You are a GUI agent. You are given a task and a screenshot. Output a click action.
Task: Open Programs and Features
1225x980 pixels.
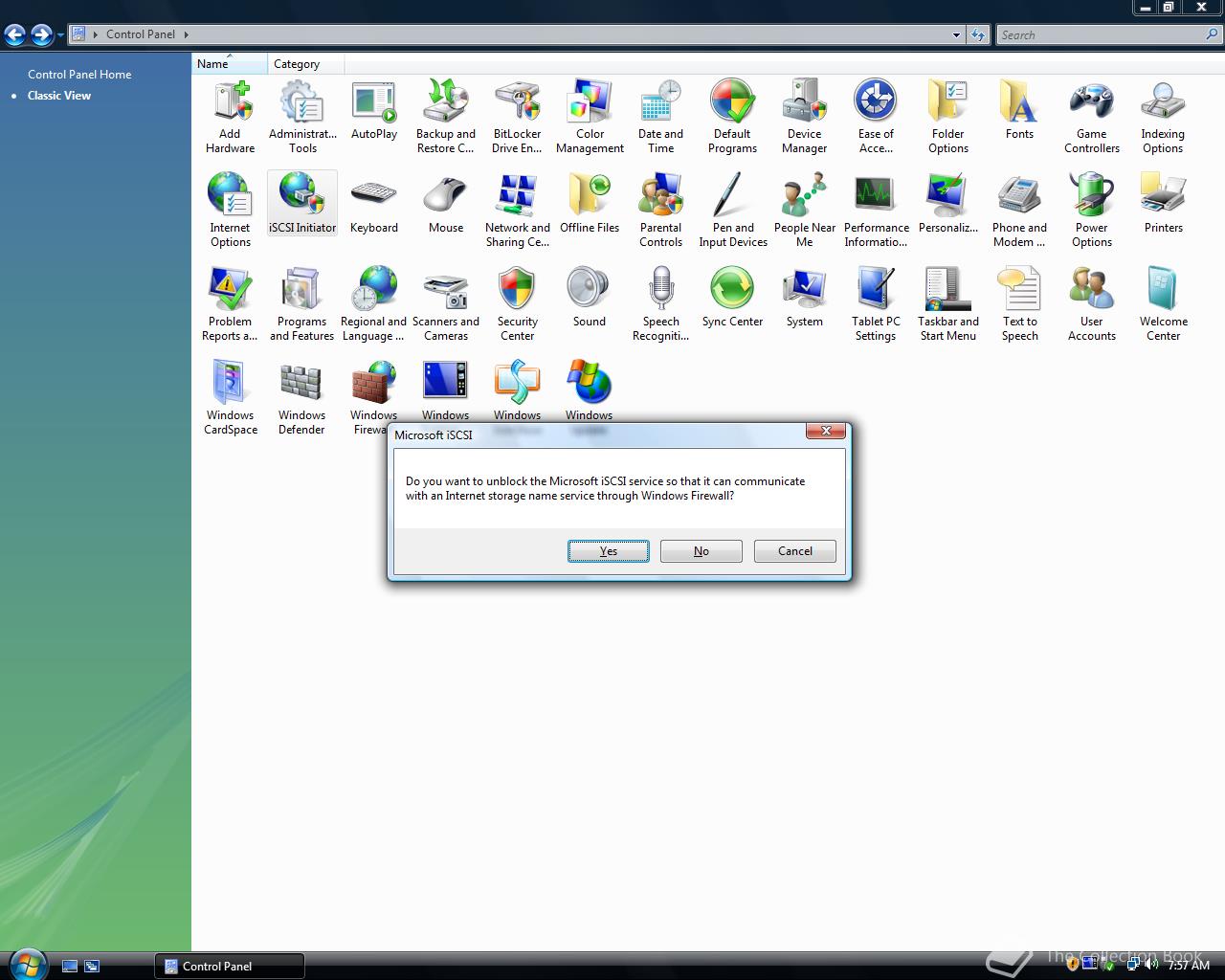(x=302, y=303)
